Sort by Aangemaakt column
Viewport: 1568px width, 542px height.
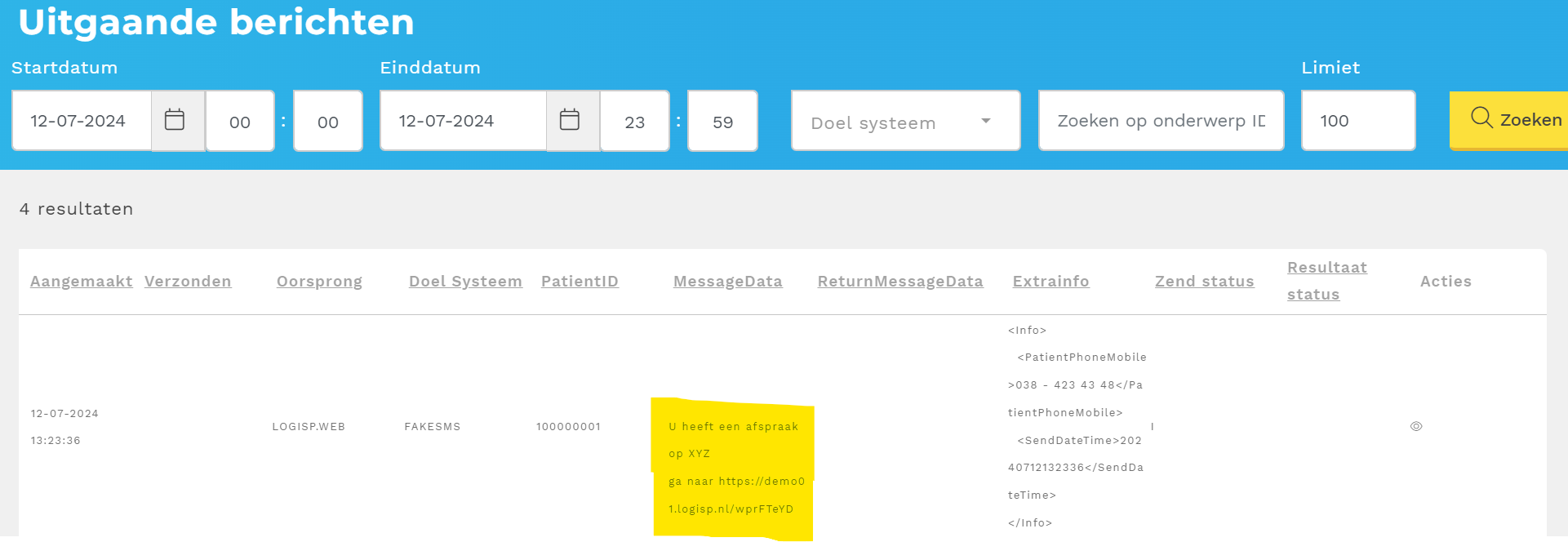coord(81,282)
